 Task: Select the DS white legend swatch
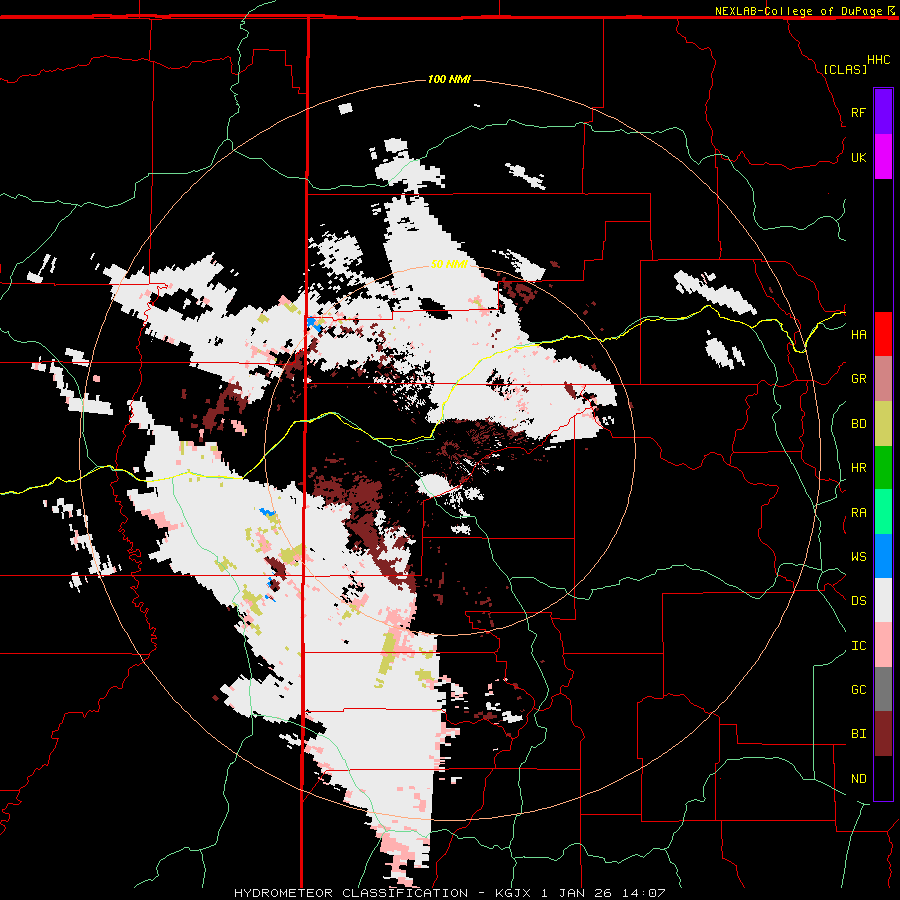click(x=883, y=600)
